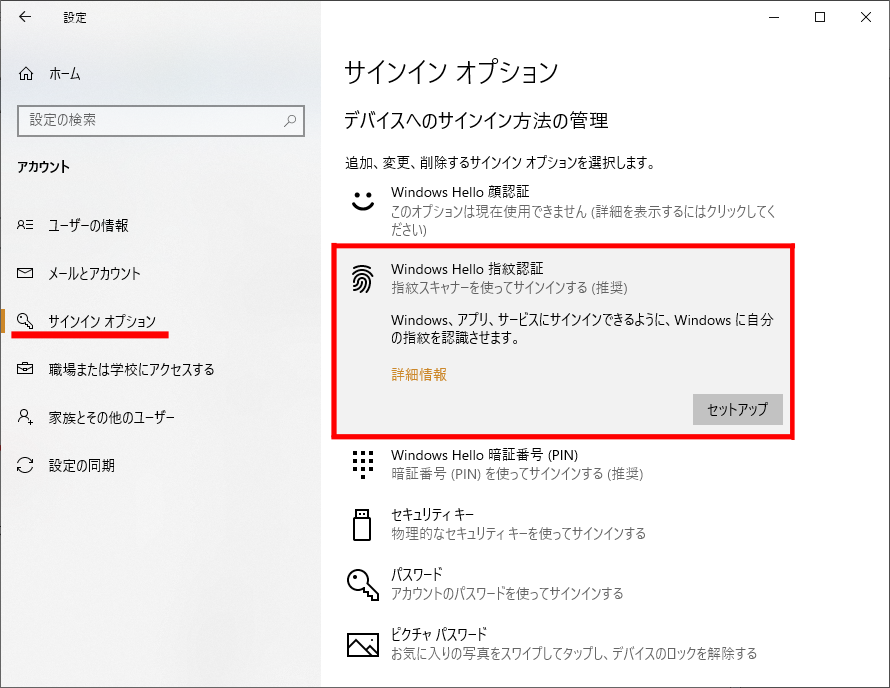Viewport: 890px width, 688px height.
Task: Click the search magnifier icon
Action: point(290,120)
